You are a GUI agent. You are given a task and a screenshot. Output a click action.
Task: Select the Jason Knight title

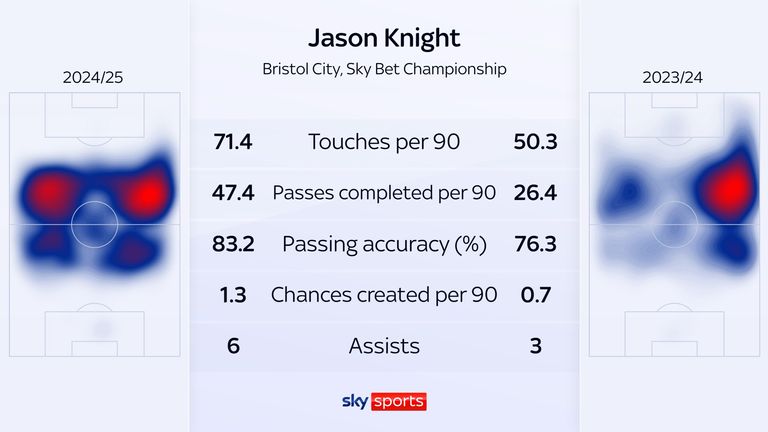(384, 38)
